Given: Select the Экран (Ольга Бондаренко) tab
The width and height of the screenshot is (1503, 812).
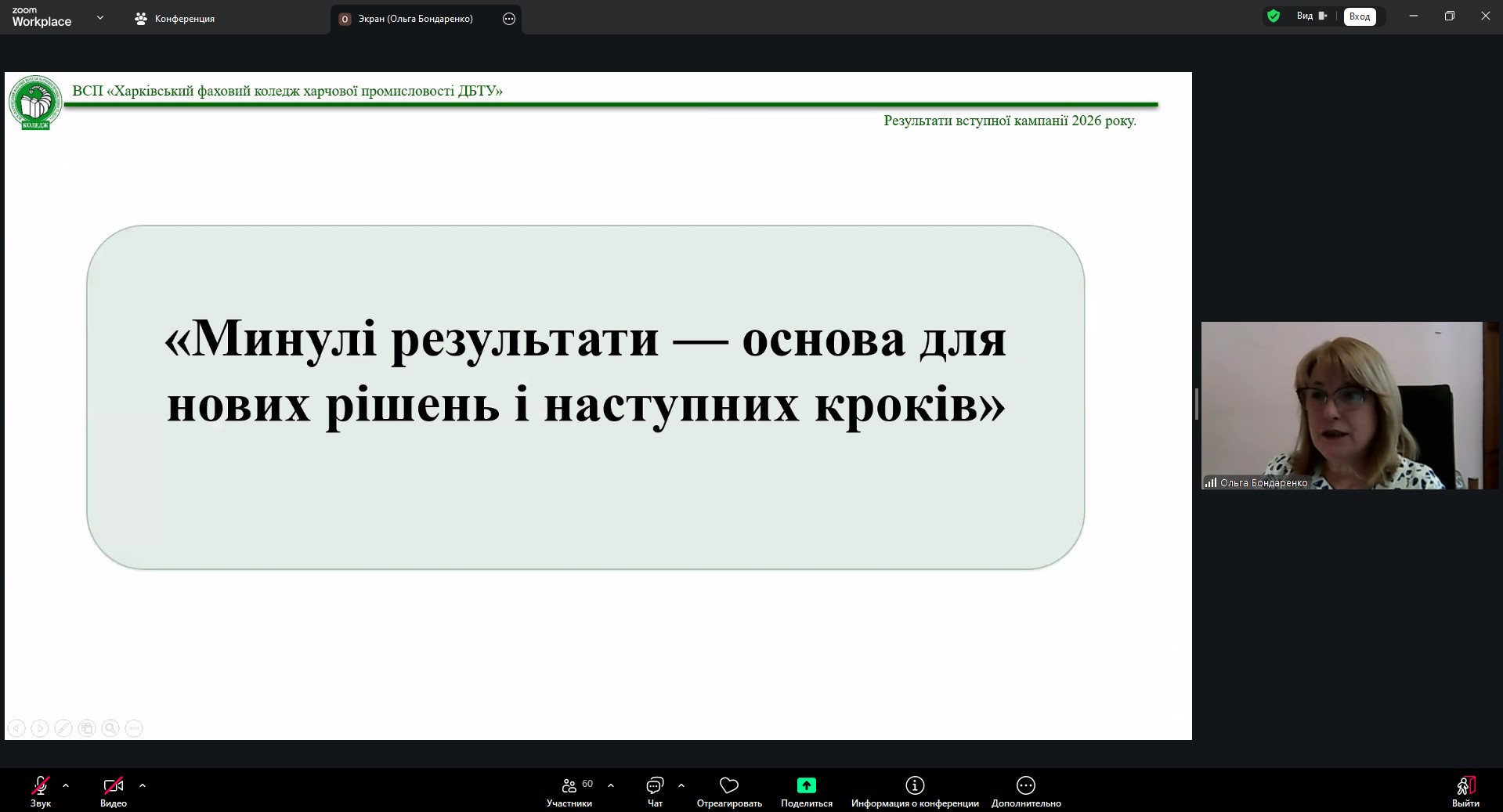Looking at the screenshot, I should click(x=415, y=19).
